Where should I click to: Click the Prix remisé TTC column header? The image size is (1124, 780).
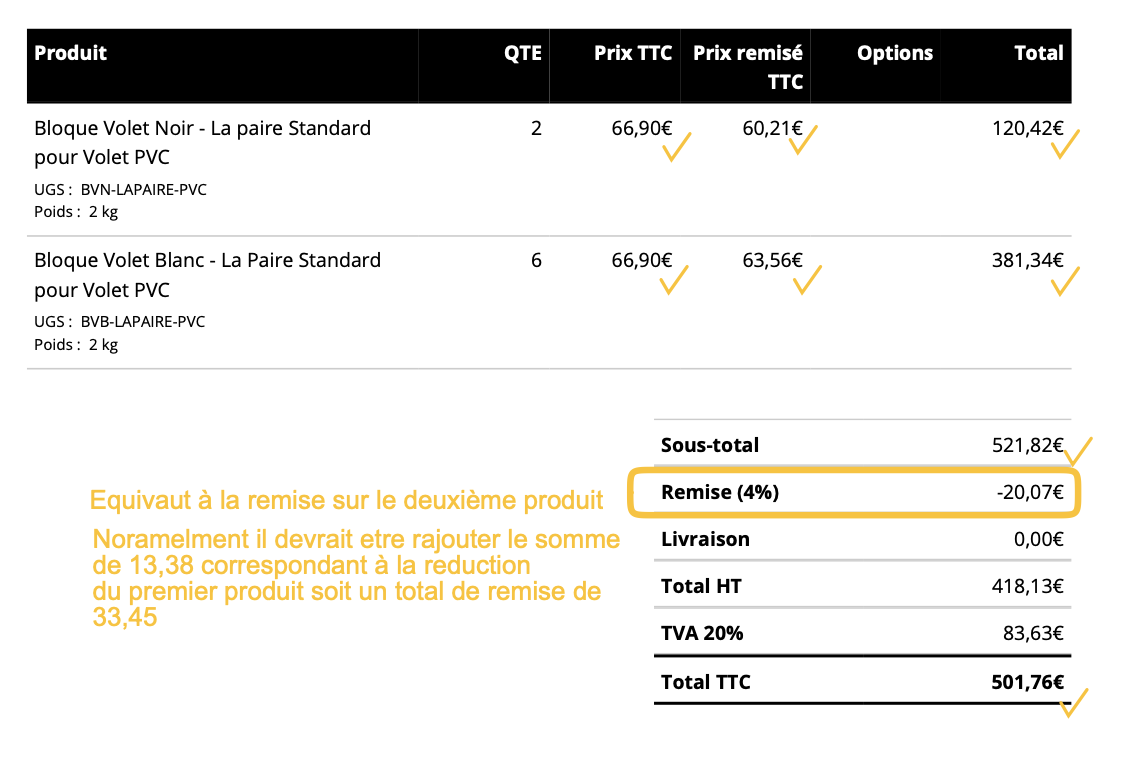[x=748, y=67]
